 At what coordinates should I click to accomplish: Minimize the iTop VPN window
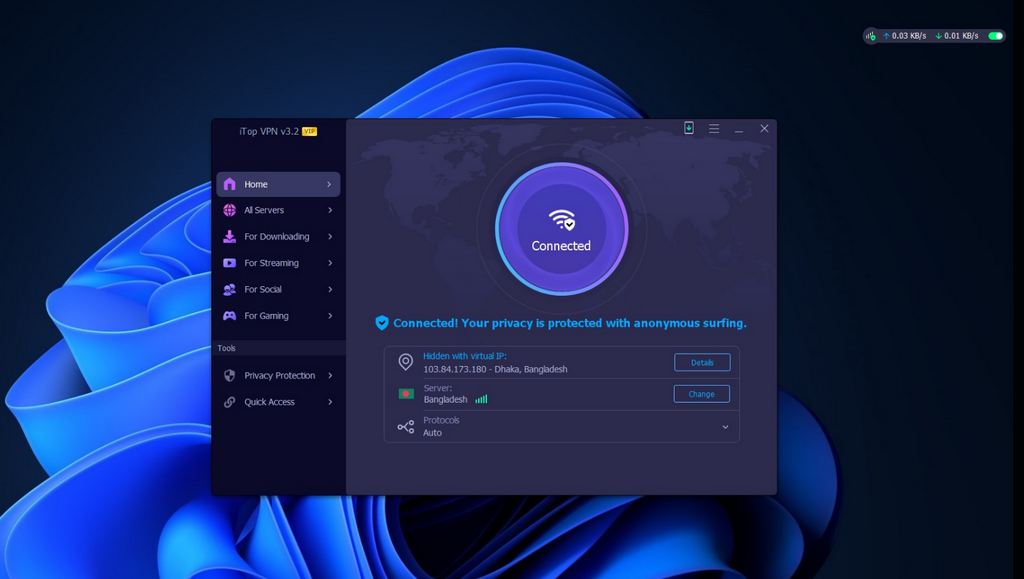coord(739,129)
